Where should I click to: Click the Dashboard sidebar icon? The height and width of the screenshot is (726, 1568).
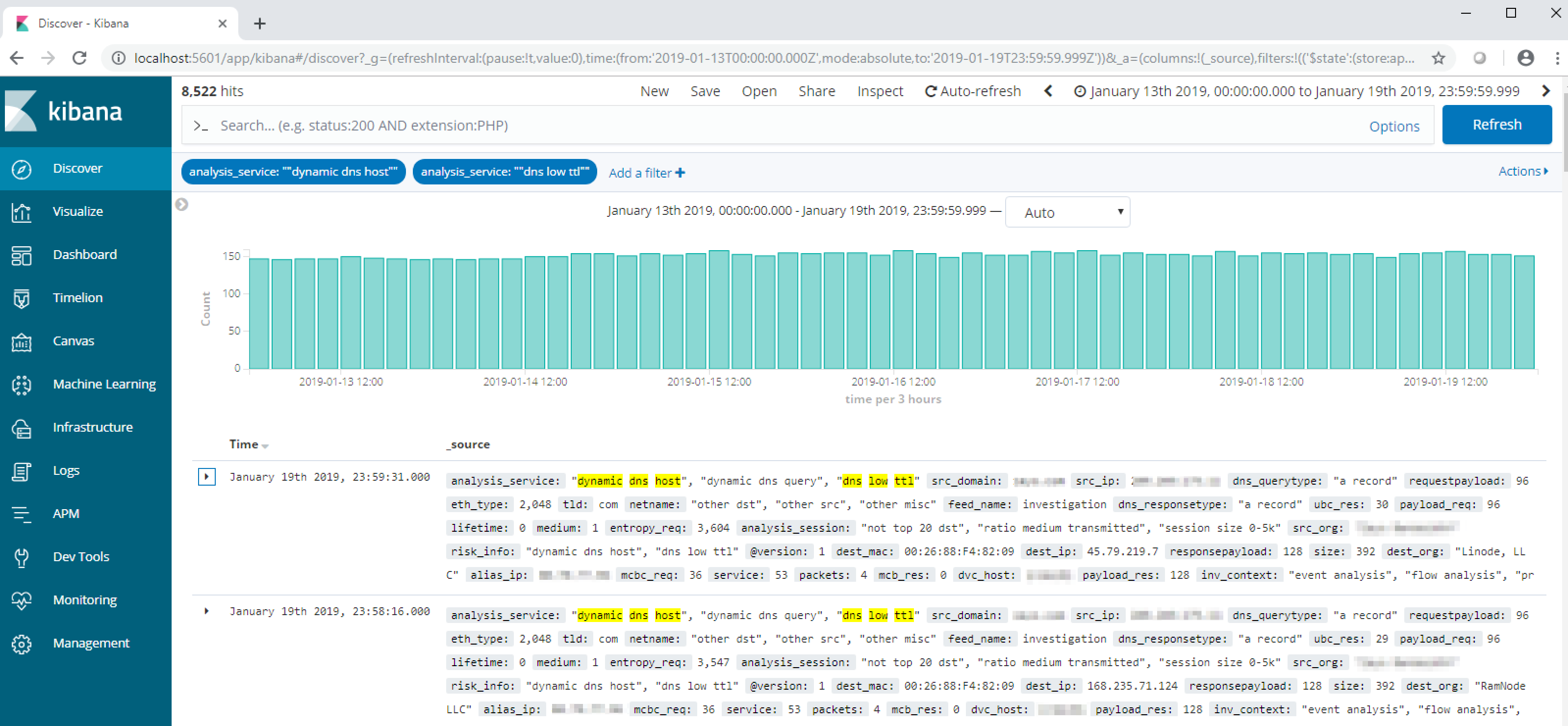[22, 255]
